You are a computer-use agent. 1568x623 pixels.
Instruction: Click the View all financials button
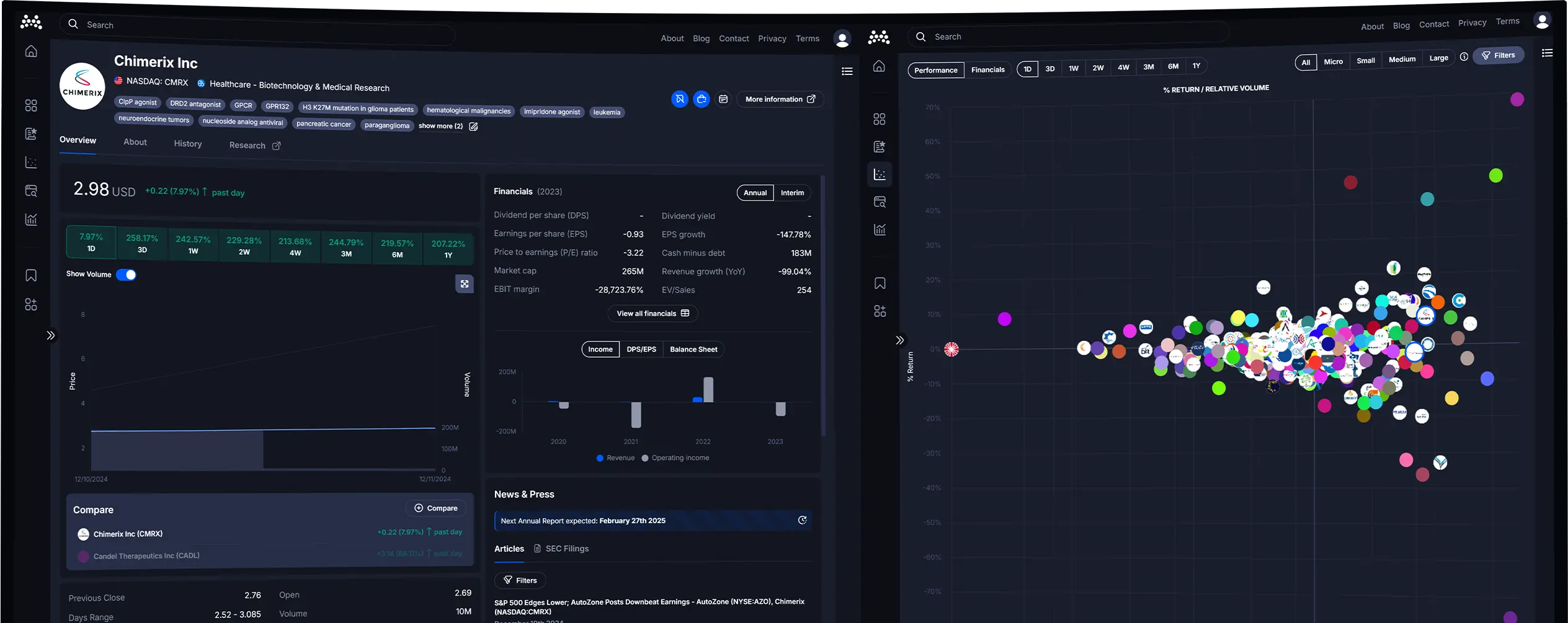coord(653,314)
